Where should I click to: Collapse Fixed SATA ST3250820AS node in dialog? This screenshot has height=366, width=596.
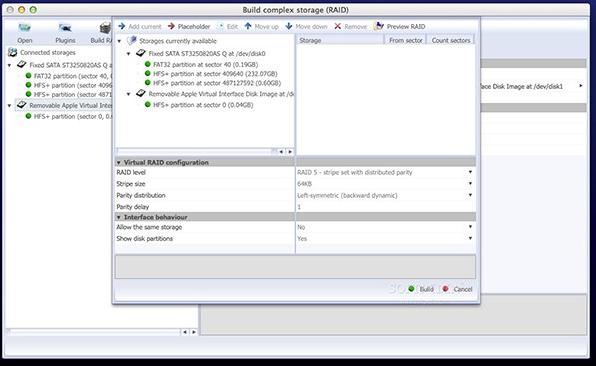tap(128, 54)
